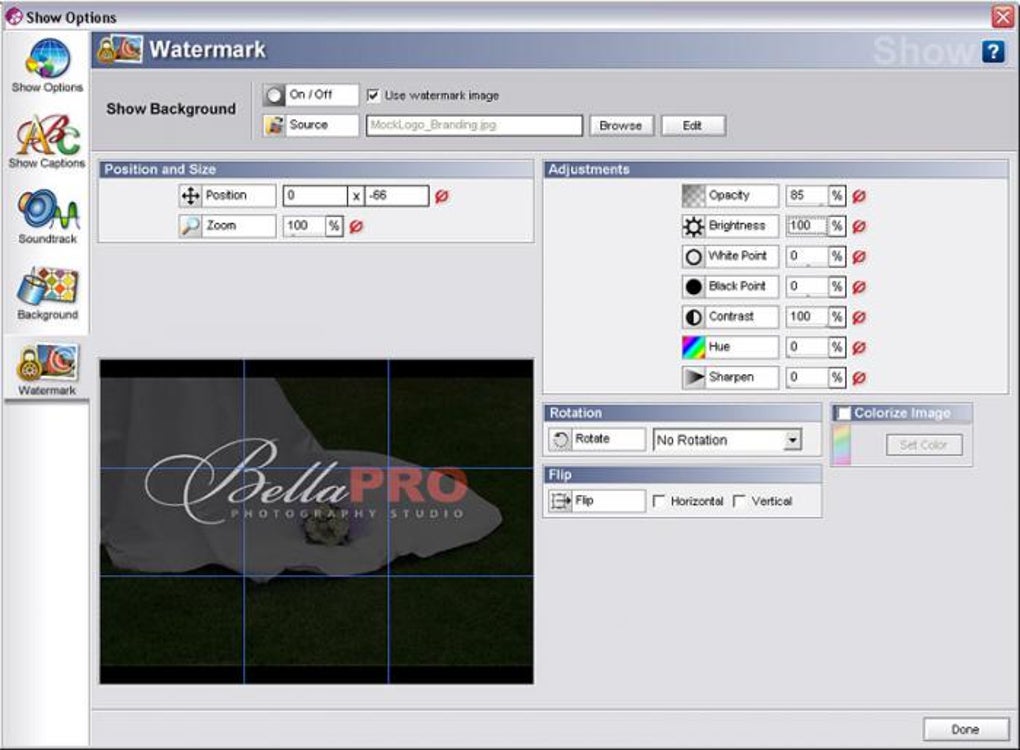Click the watermark preview image

(316, 521)
